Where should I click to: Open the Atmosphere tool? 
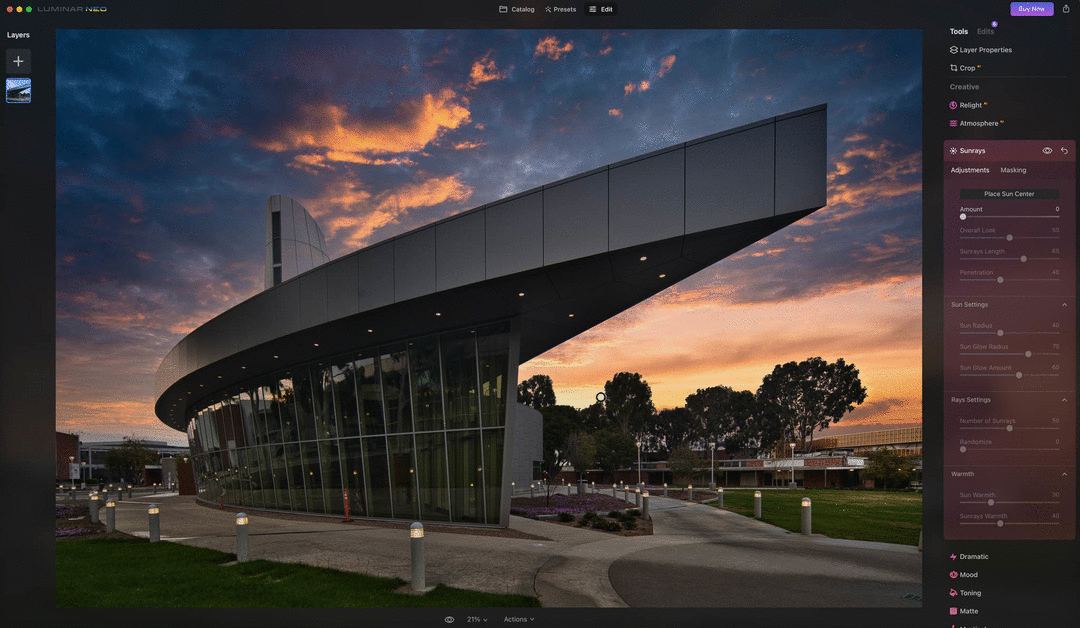tap(978, 124)
